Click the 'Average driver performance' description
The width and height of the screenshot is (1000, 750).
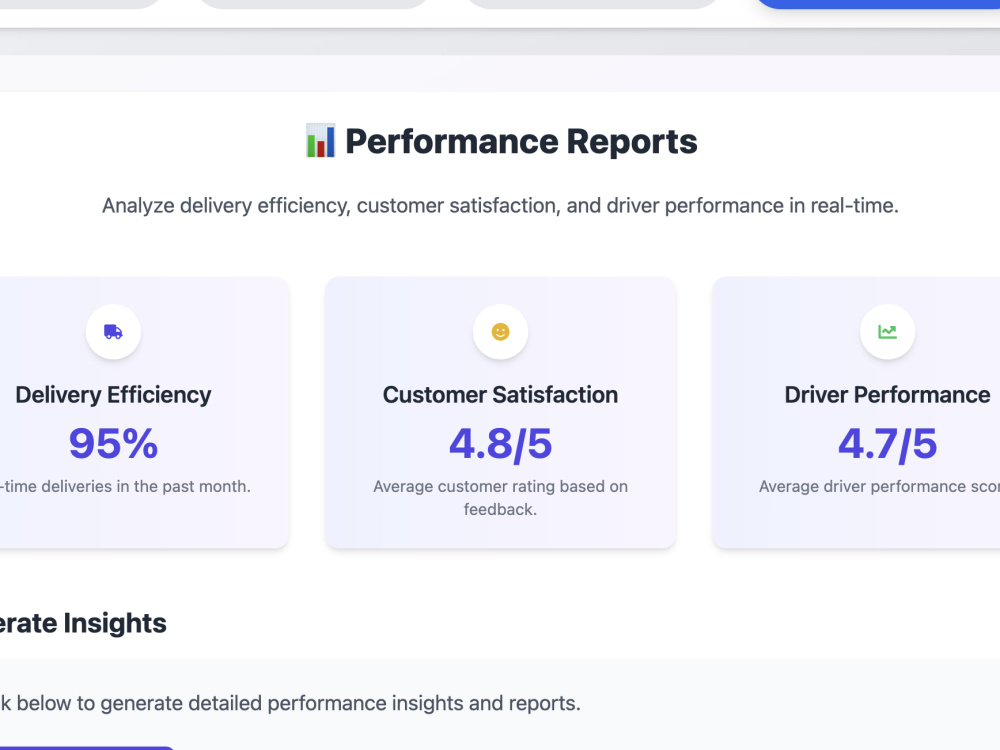click(x=879, y=486)
